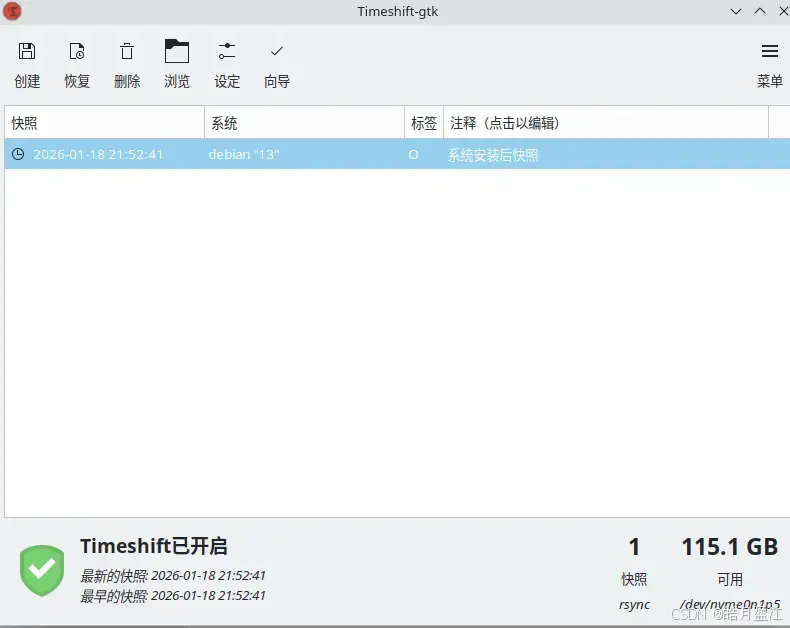Click the /dev/nvme0n1p5 device label
The image size is (790, 628).
730,604
